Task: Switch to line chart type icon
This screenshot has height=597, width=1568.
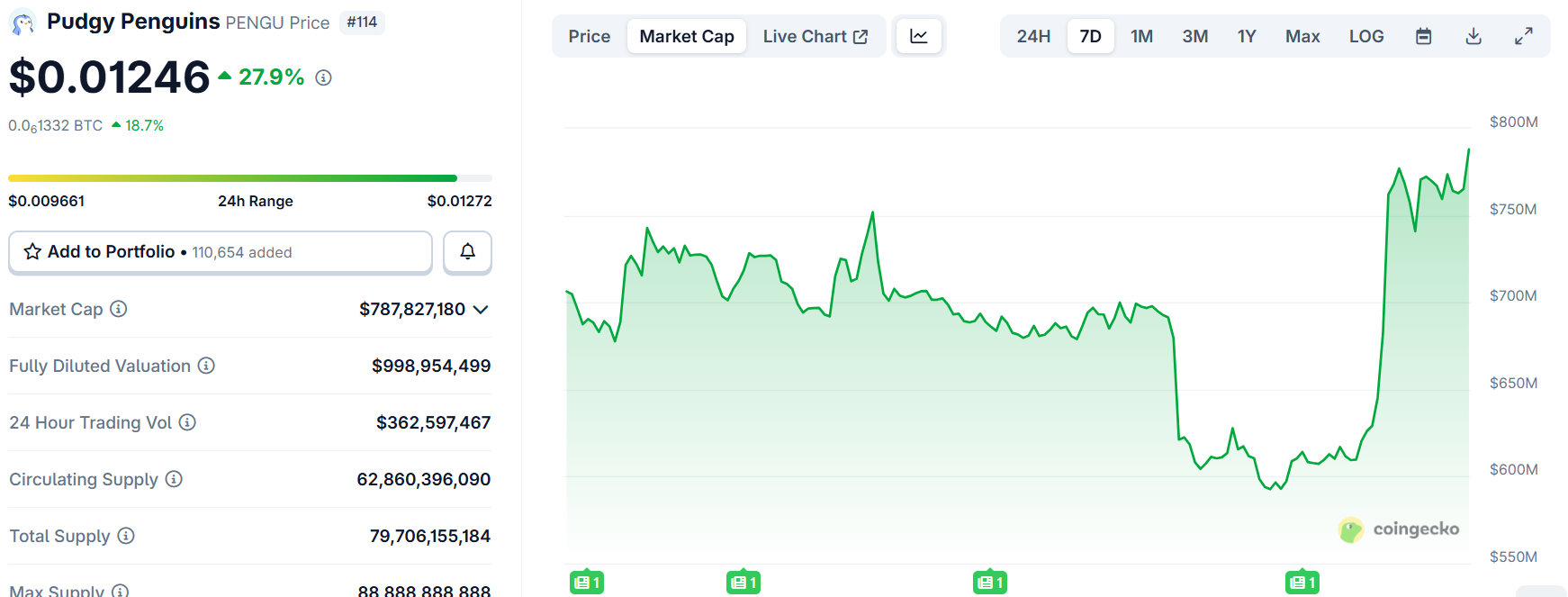Action: (x=919, y=36)
